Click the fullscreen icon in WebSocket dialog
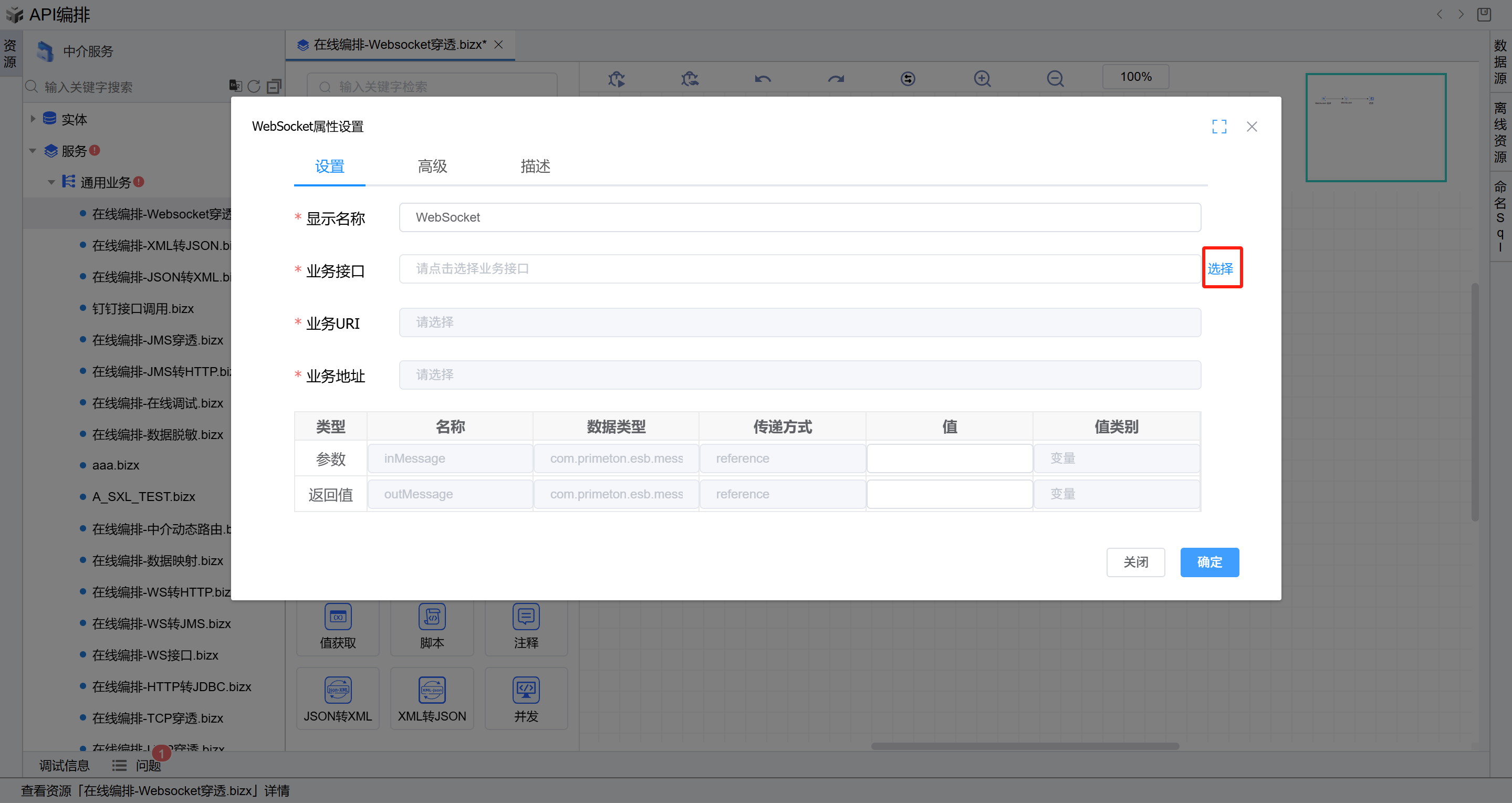The width and height of the screenshot is (1512, 803). click(x=1219, y=126)
